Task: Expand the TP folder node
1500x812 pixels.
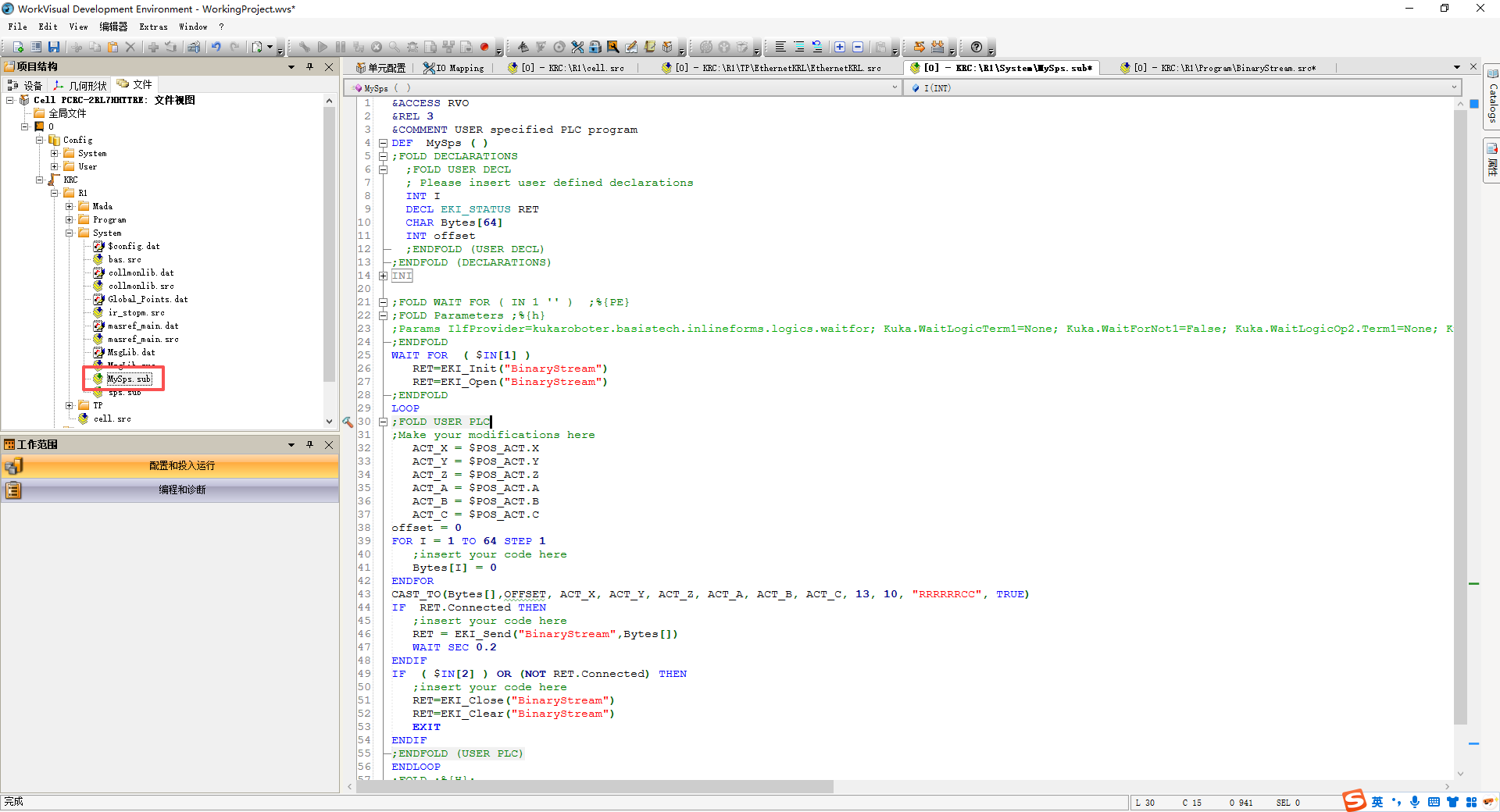Action: point(69,405)
